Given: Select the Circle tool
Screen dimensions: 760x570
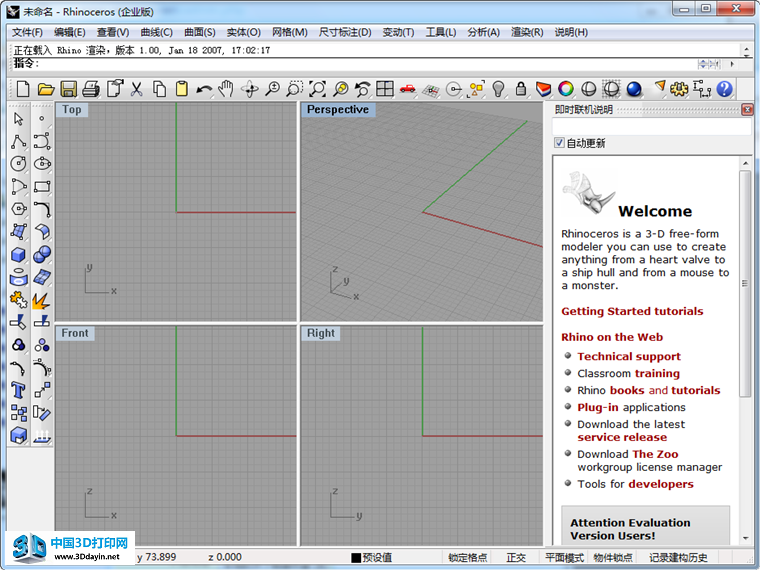Looking at the screenshot, I should click(x=18, y=164).
